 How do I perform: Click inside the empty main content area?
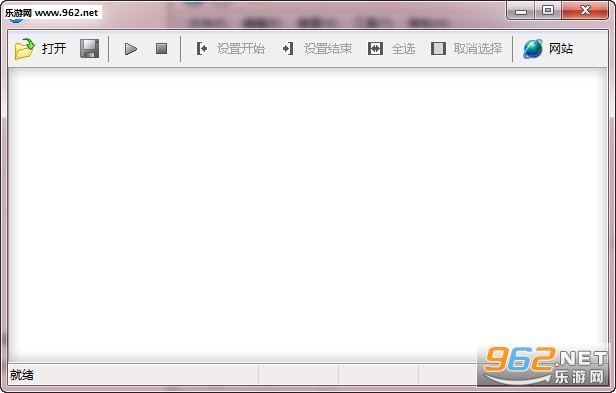point(308,214)
